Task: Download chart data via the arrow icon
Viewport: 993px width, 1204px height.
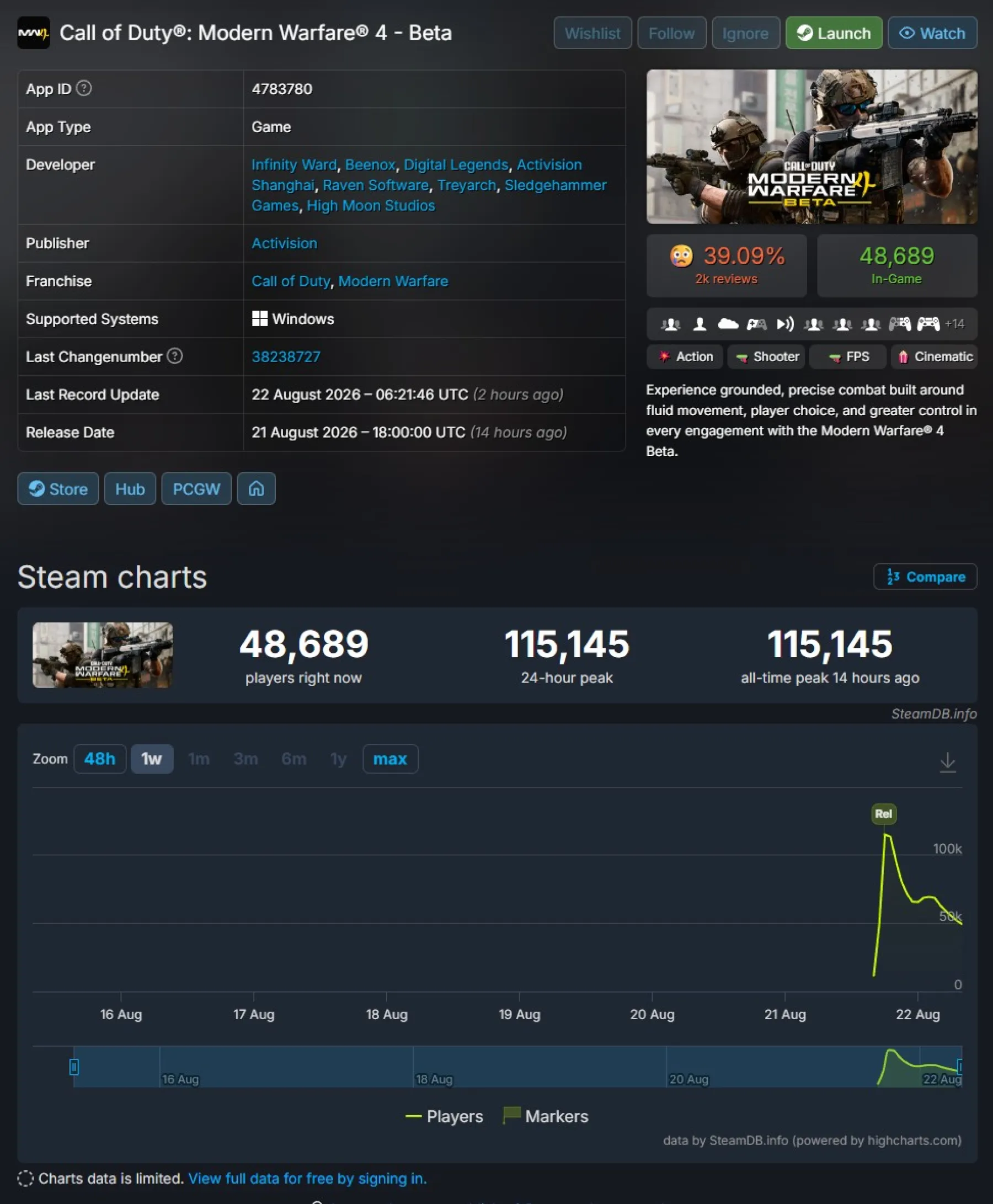Action: (x=947, y=762)
